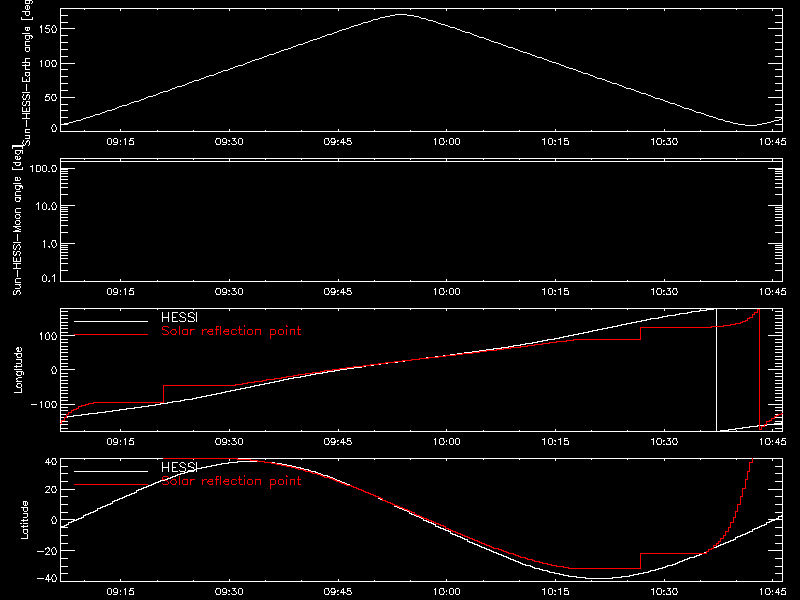Click 10:00 time label under Earth angle plot
This screenshot has height=600, width=800.
[446, 142]
